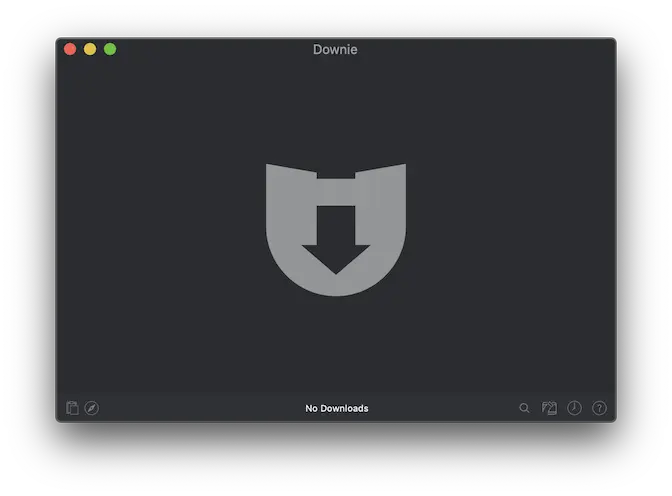The height and width of the screenshot is (496, 672).
Task: Maximize the window using green button
Action: [110, 49]
